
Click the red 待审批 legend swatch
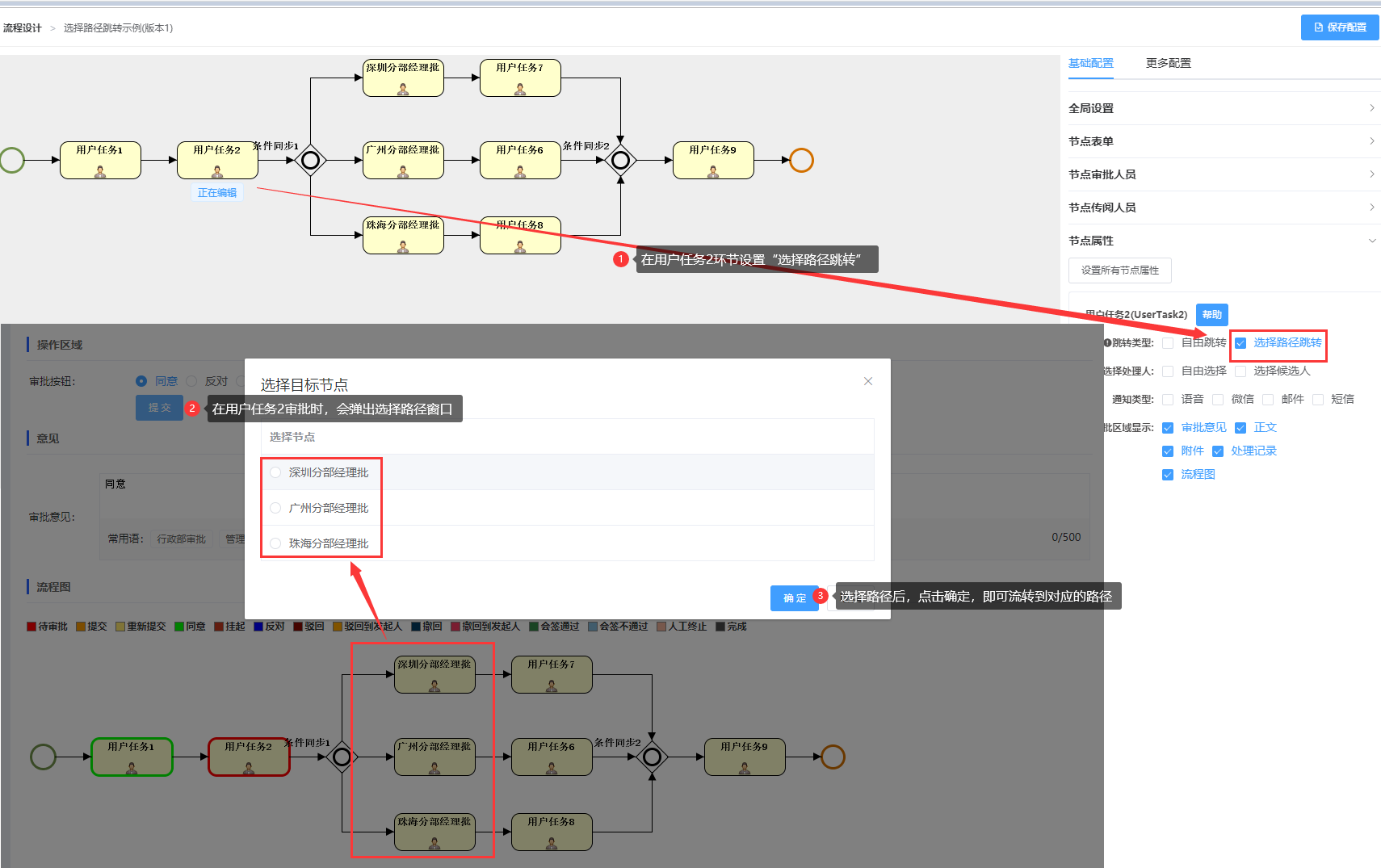[x=31, y=627]
